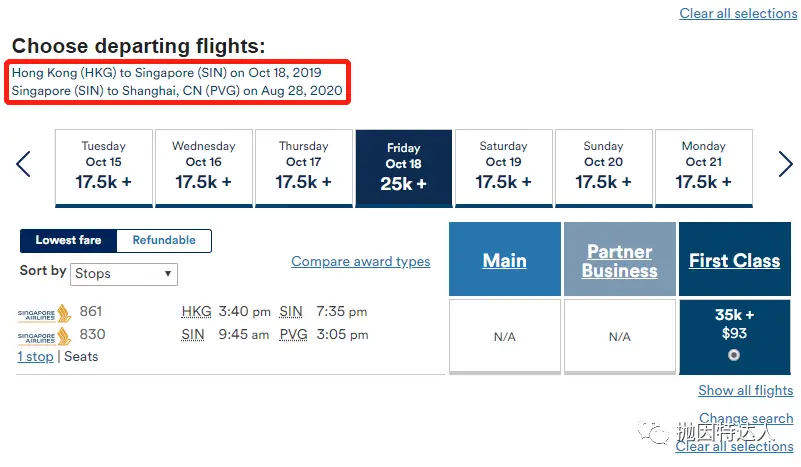
Task: Click Show all flights link
Action: click(x=745, y=390)
